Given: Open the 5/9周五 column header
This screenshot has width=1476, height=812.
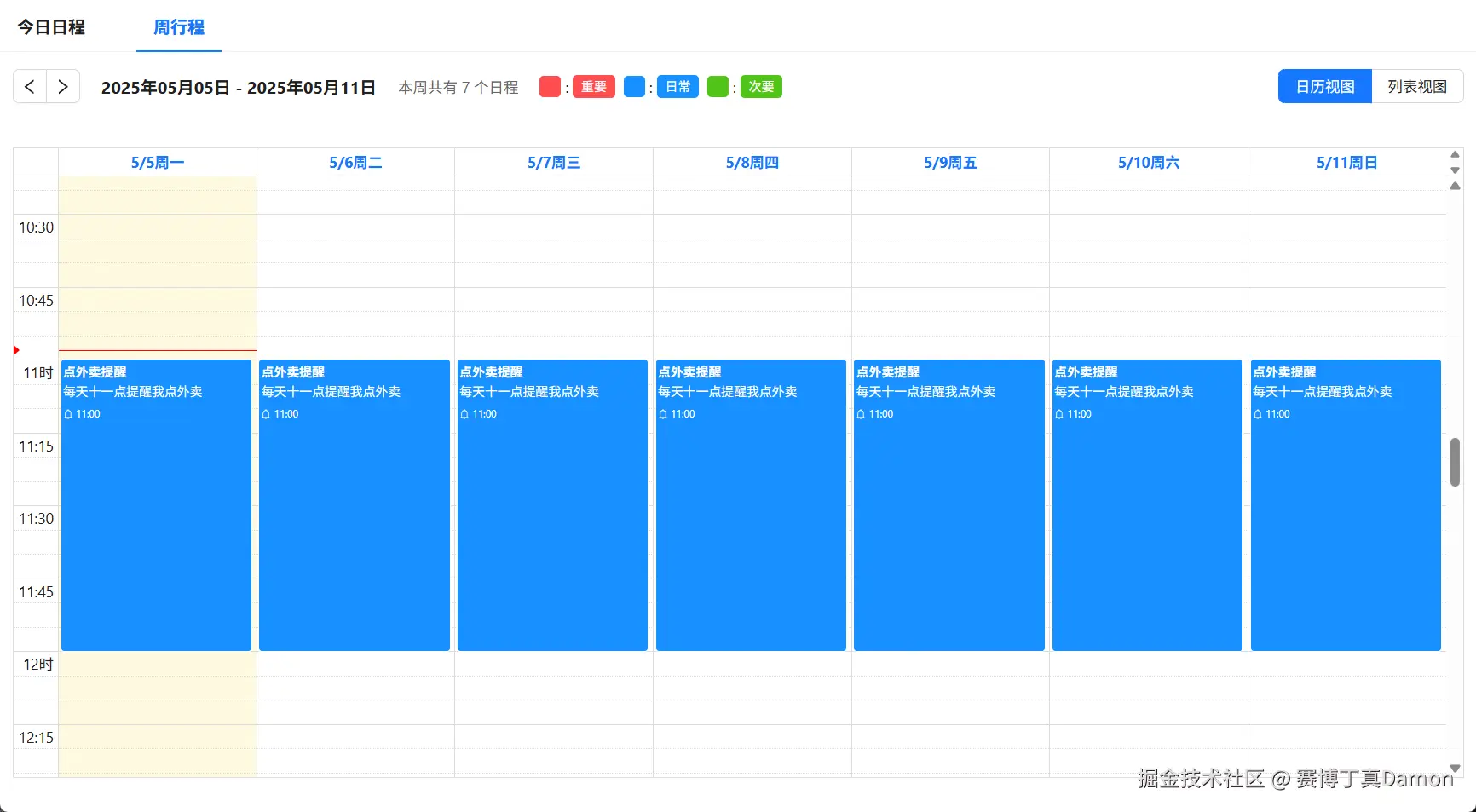Looking at the screenshot, I should click(950, 162).
